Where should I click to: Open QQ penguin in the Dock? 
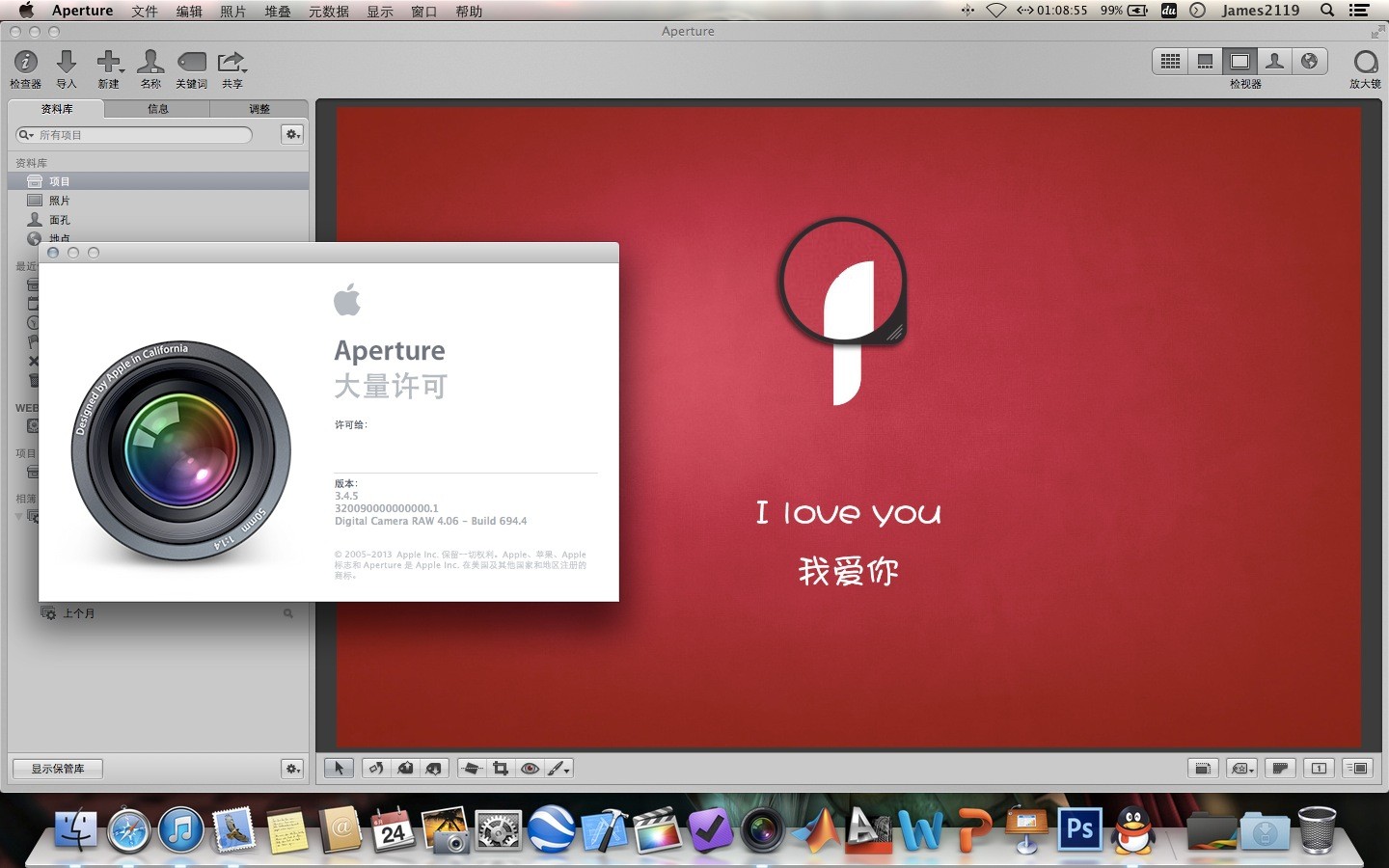[1134, 829]
